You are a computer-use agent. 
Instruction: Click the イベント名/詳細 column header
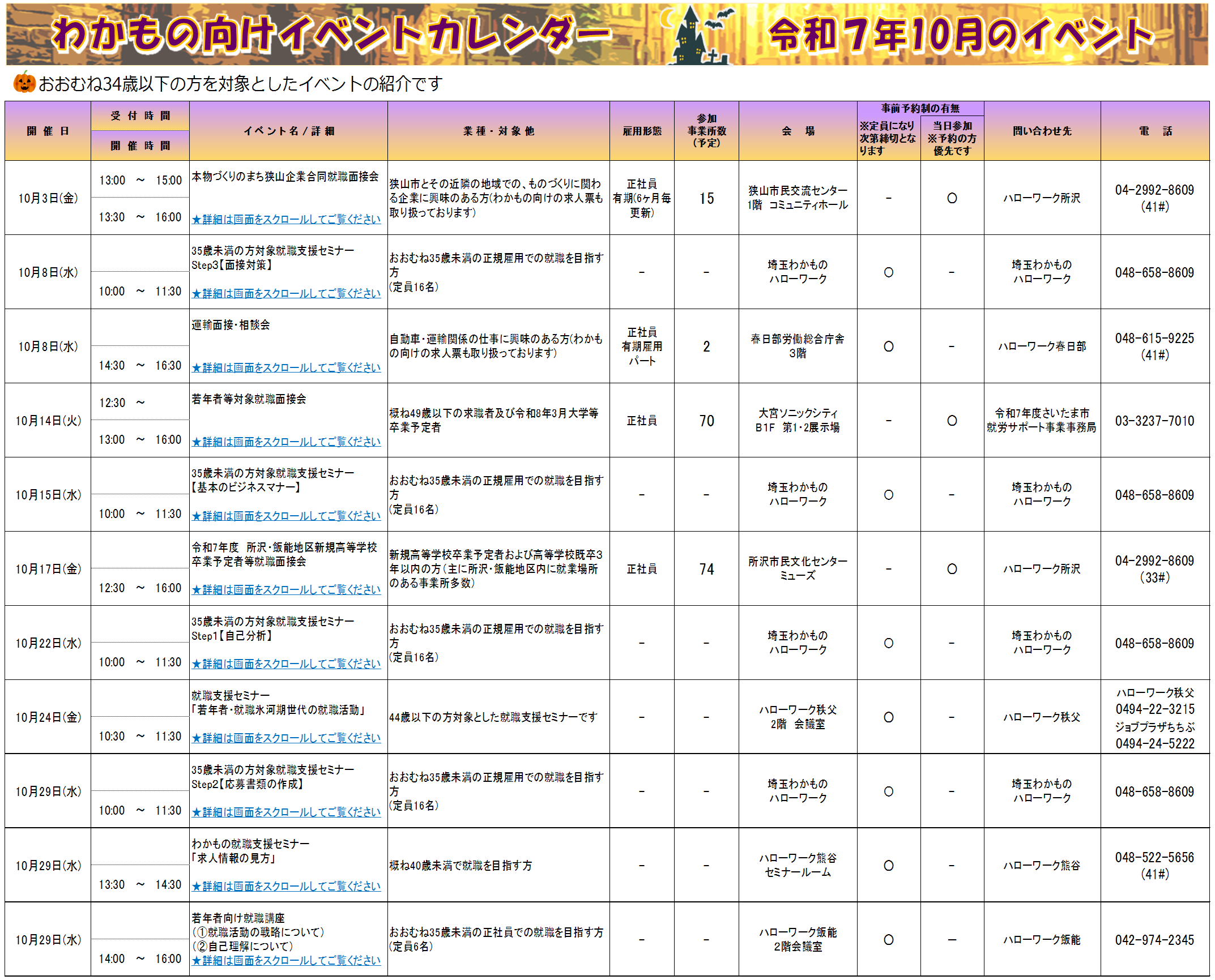coord(288,131)
